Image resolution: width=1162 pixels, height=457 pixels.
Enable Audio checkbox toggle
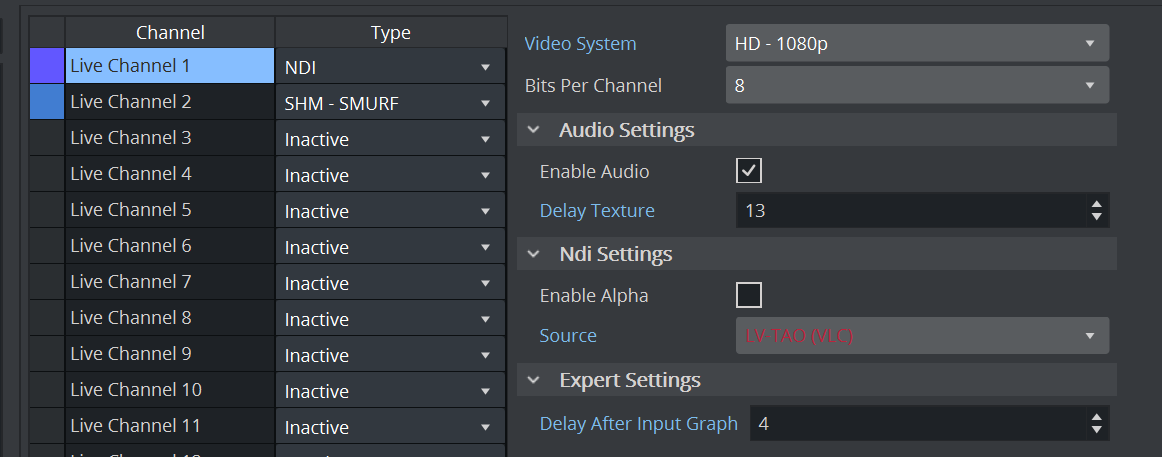748,171
